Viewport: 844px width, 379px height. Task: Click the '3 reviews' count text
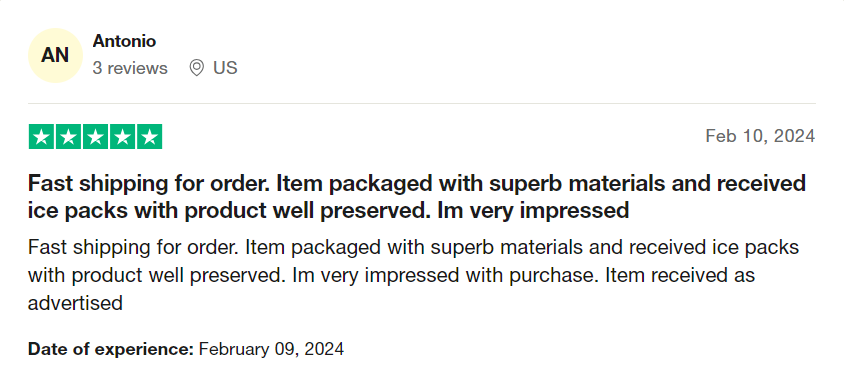(130, 68)
